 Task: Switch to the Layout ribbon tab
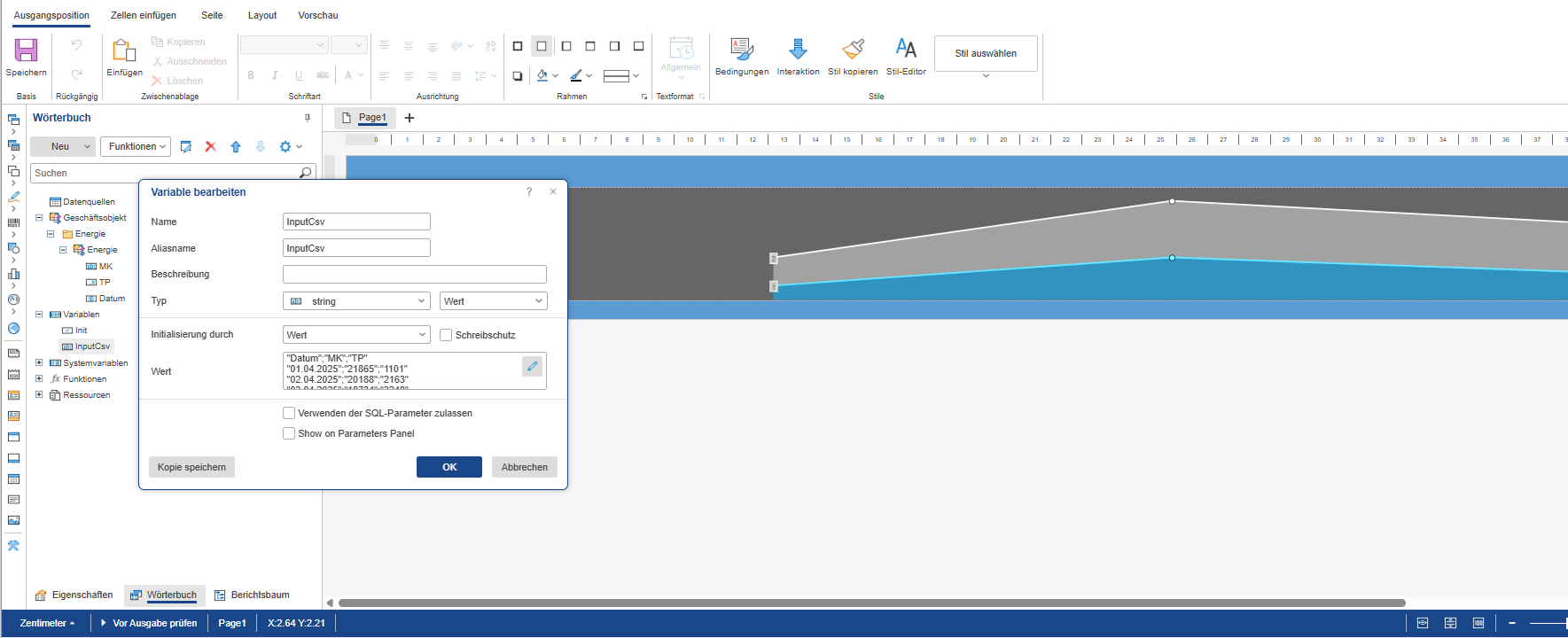coord(261,15)
